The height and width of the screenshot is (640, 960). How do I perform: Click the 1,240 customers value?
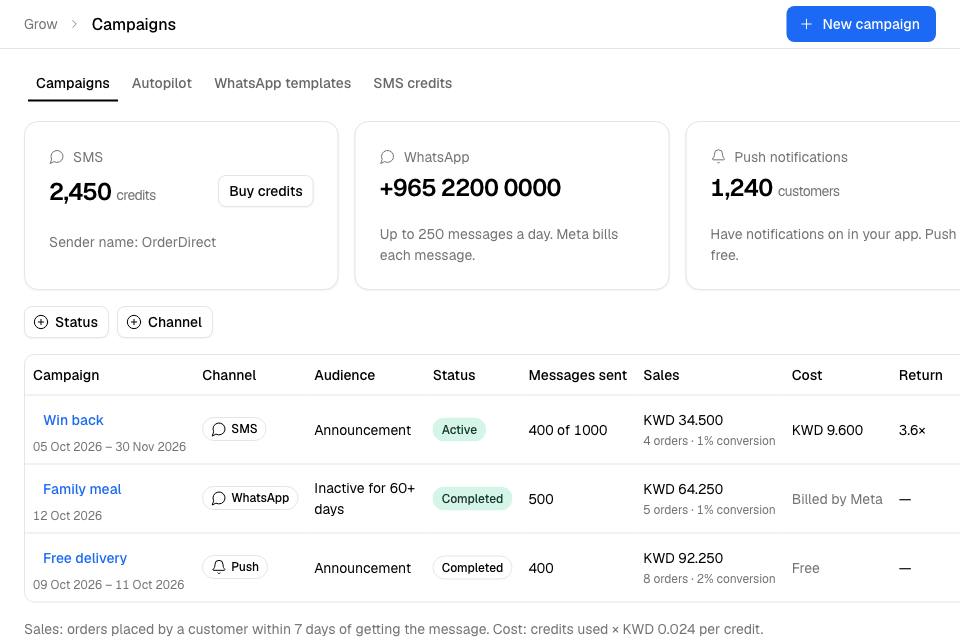774,188
